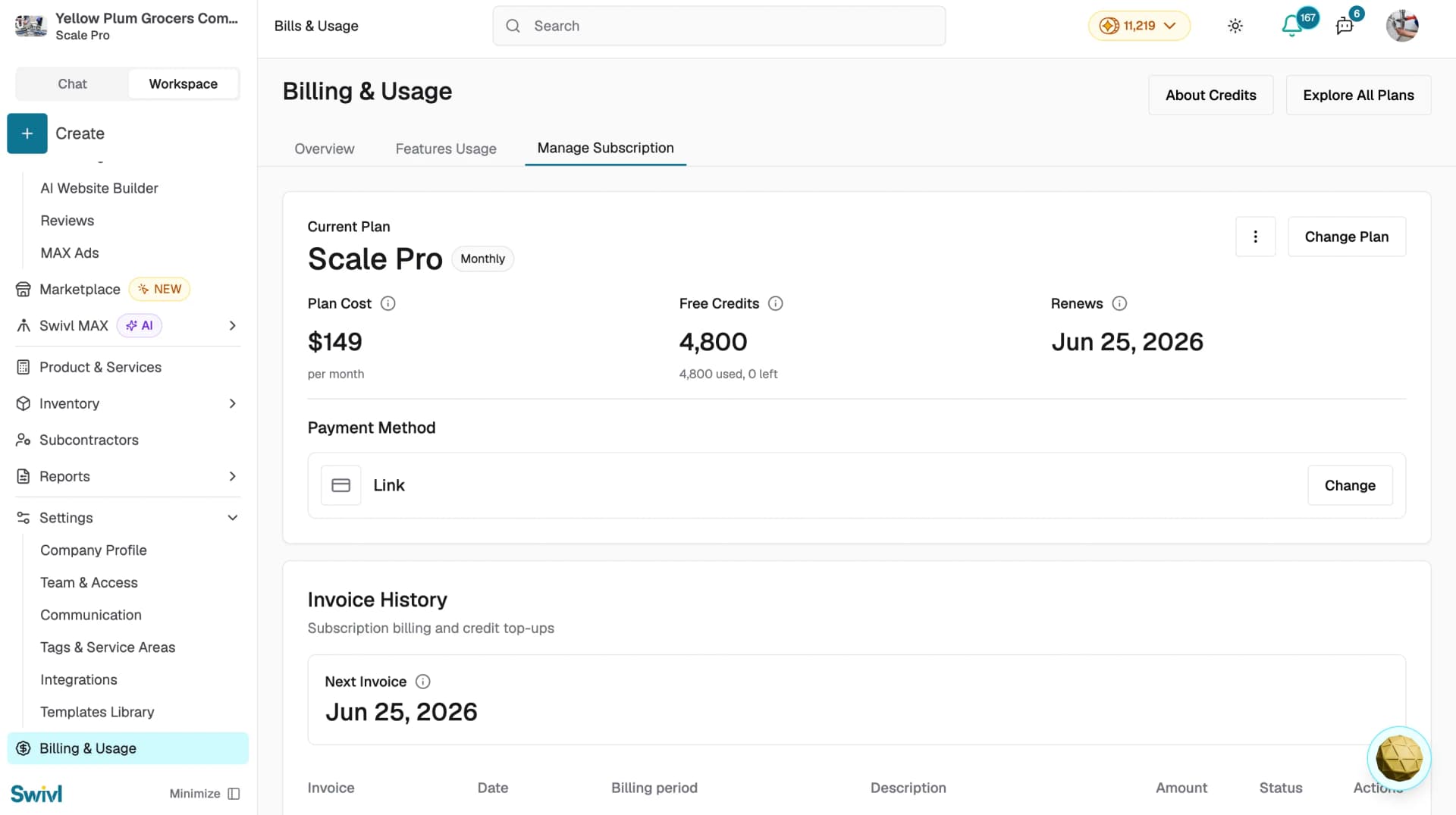The height and width of the screenshot is (815, 1456).
Task: Open Company Profile settings
Action: (93, 550)
